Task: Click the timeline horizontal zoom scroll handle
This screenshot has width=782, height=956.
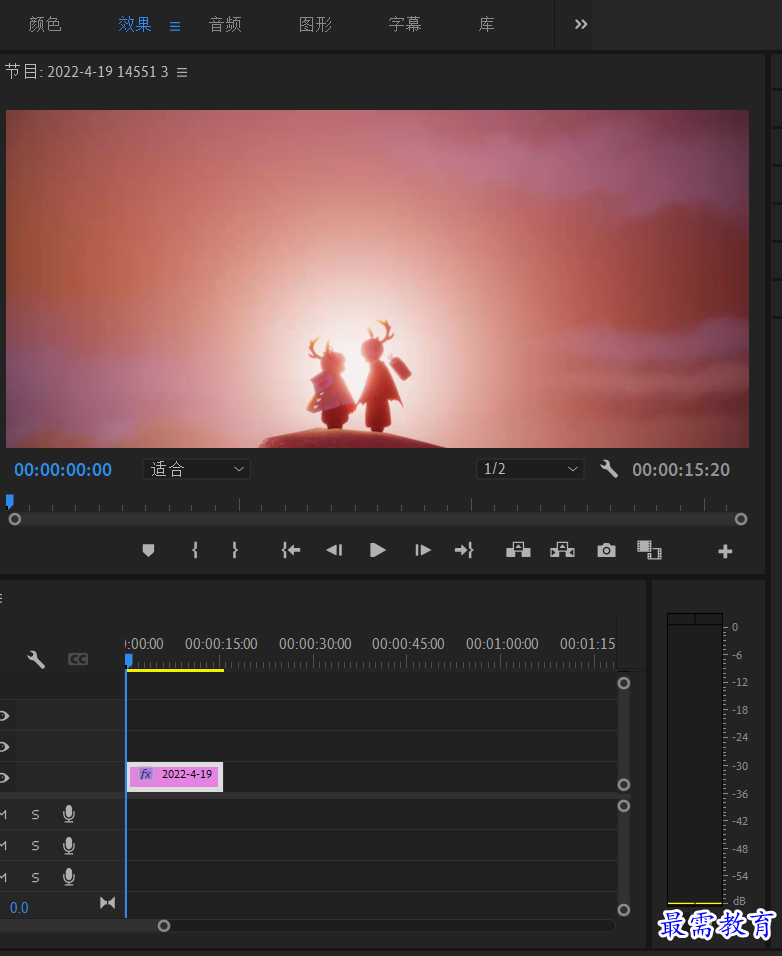Action: [x=163, y=926]
